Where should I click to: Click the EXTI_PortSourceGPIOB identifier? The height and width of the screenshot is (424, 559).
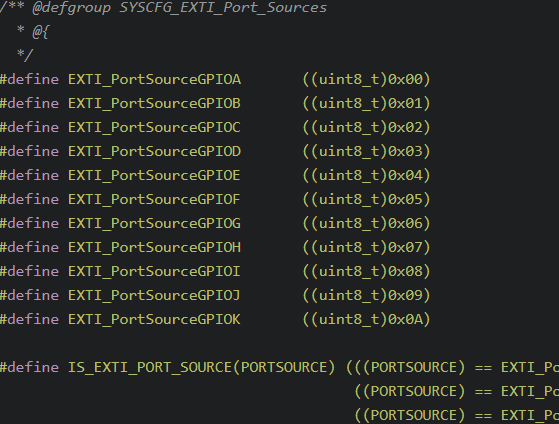pyautogui.click(x=154, y=103)
